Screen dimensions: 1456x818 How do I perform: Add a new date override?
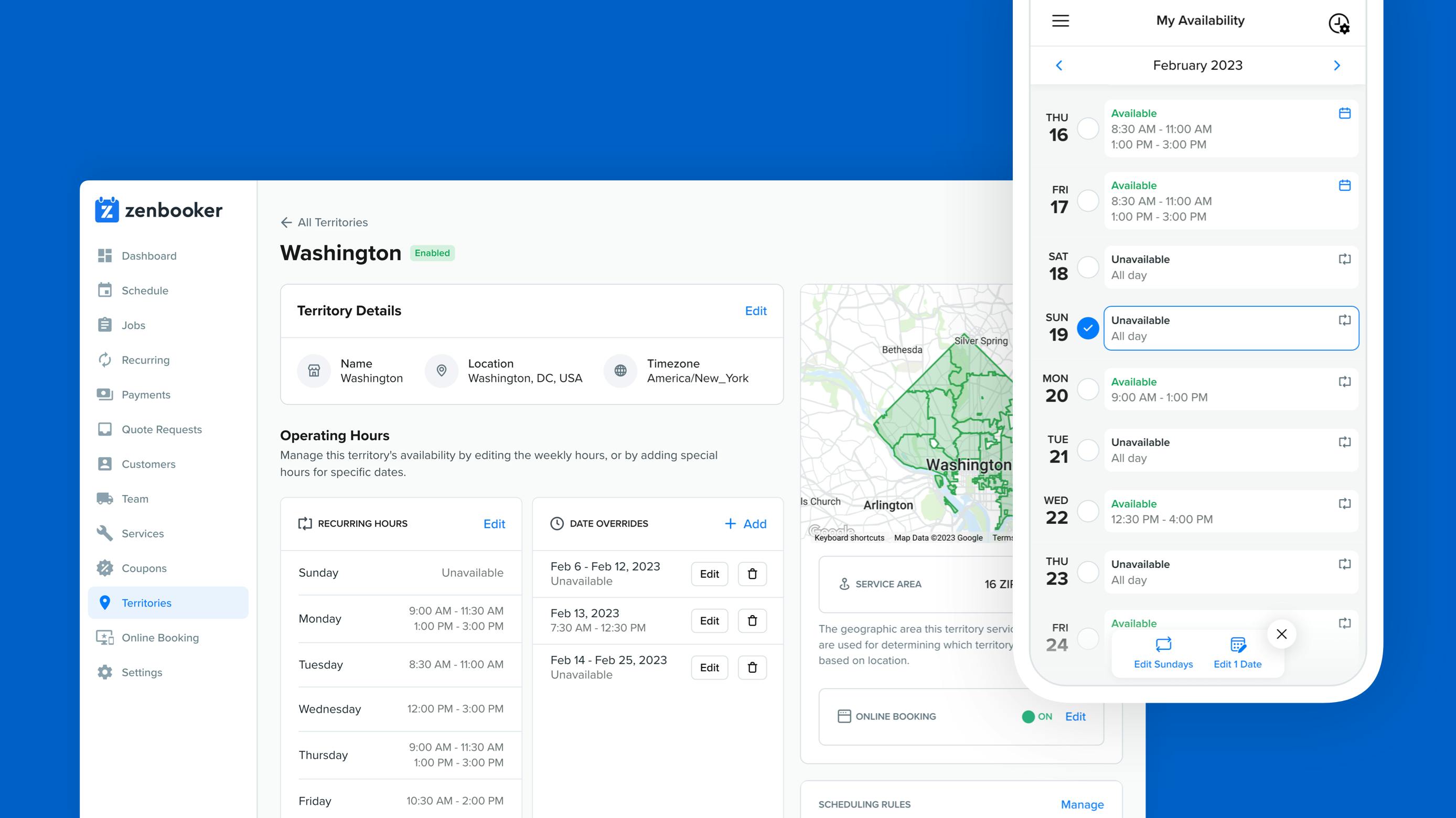[x=745, y=524]
